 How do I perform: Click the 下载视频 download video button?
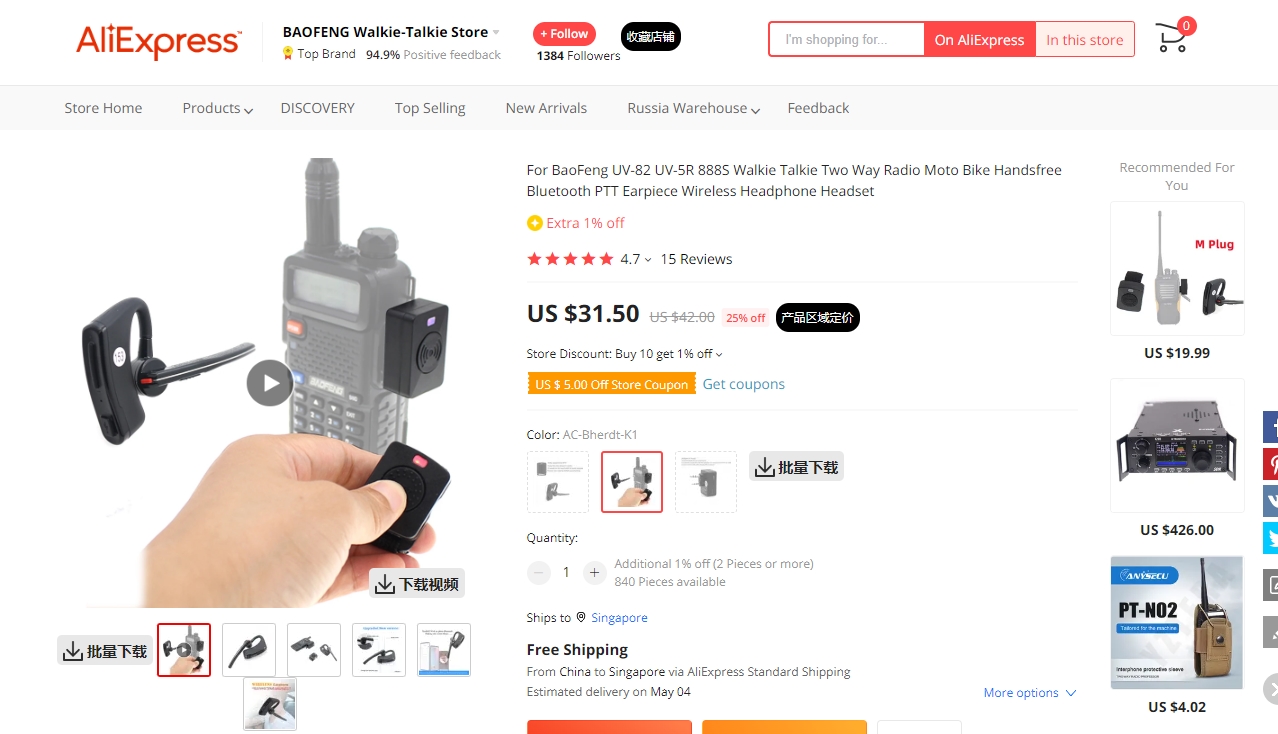[417, 584]
